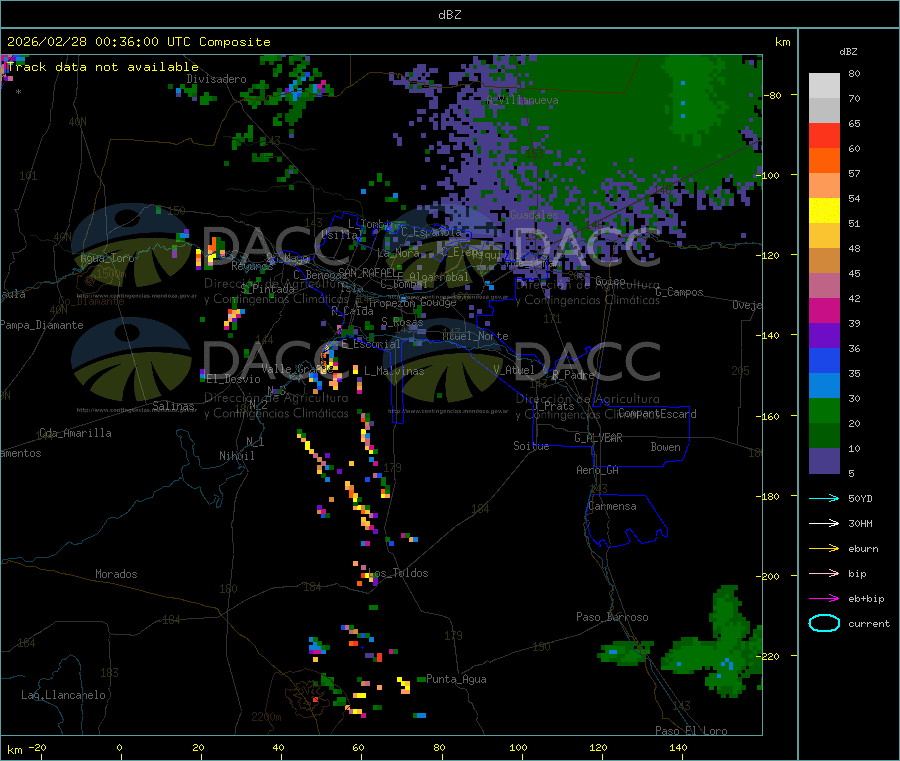
Task: Click the 'Morados' map label
Action: 116,574
